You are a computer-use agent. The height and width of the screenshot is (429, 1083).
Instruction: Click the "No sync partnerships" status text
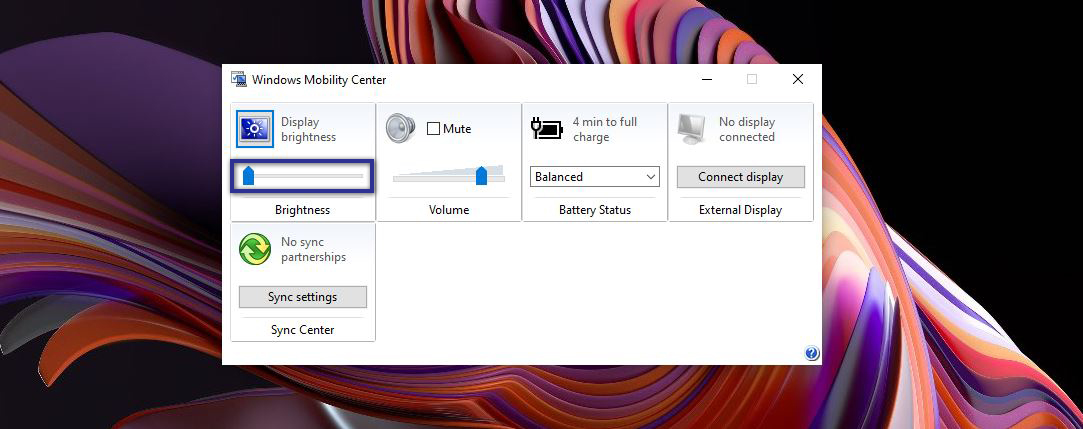pos(313,249)
